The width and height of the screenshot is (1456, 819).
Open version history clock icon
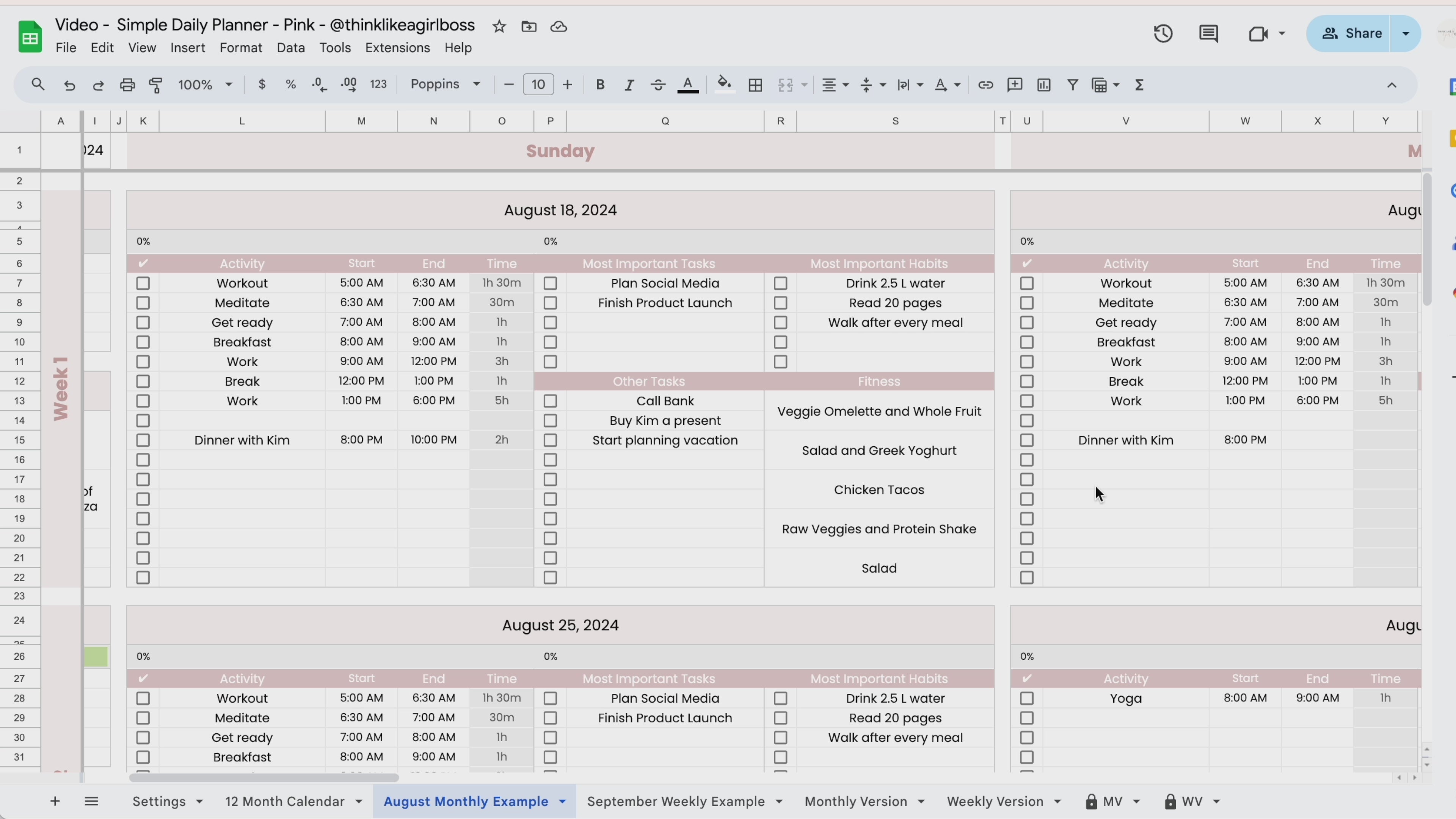1163,34
